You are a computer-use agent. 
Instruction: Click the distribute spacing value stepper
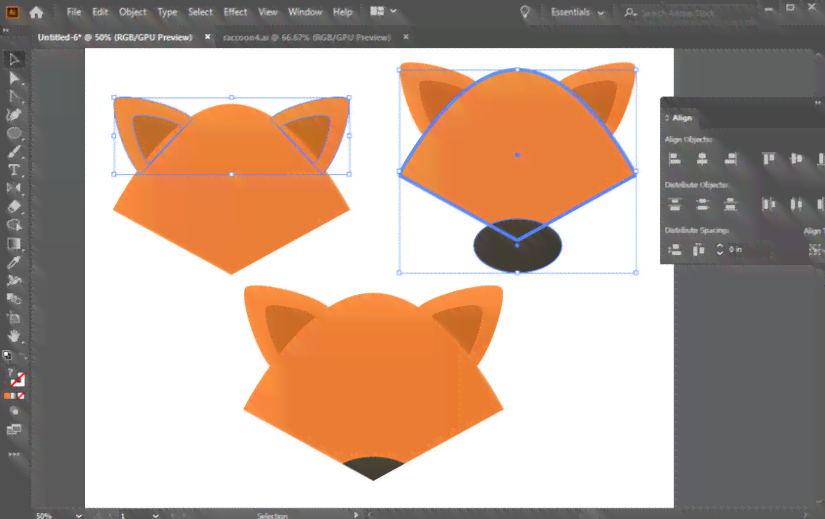click(x=720, y=249)
